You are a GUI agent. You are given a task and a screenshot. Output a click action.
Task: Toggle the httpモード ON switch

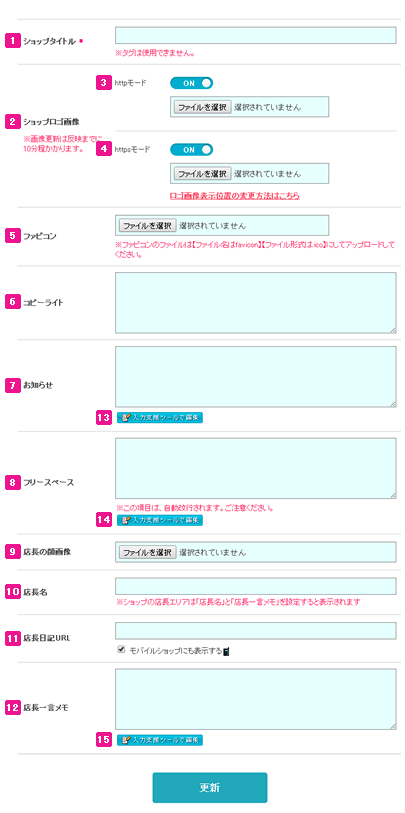click(191, 83)
